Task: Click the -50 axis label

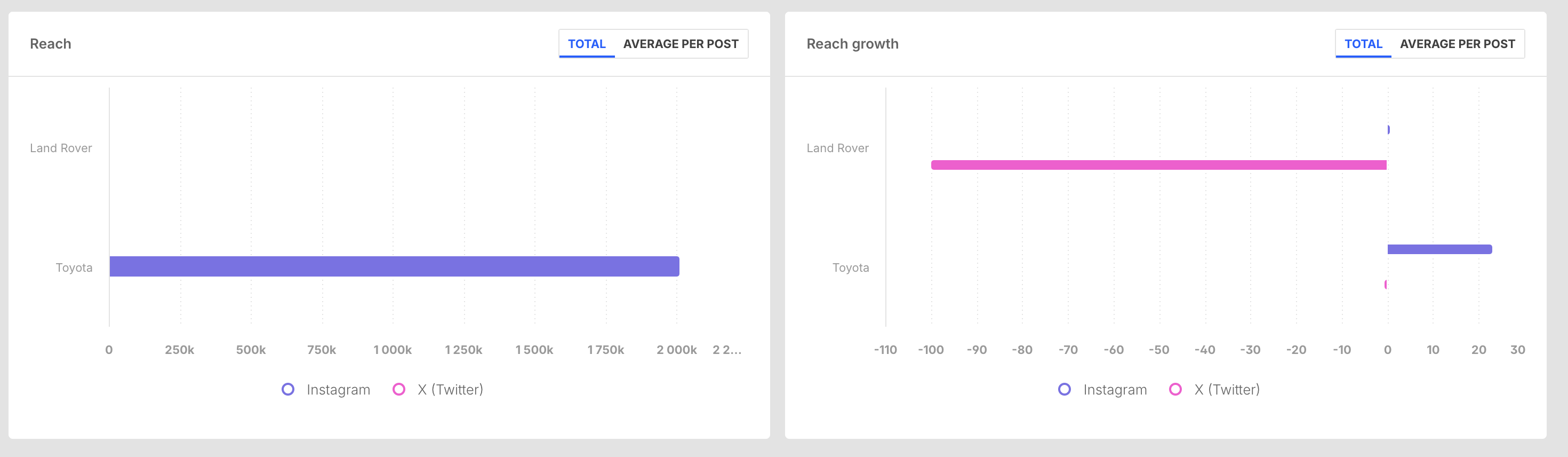Action: click(x=1159, y=350)
